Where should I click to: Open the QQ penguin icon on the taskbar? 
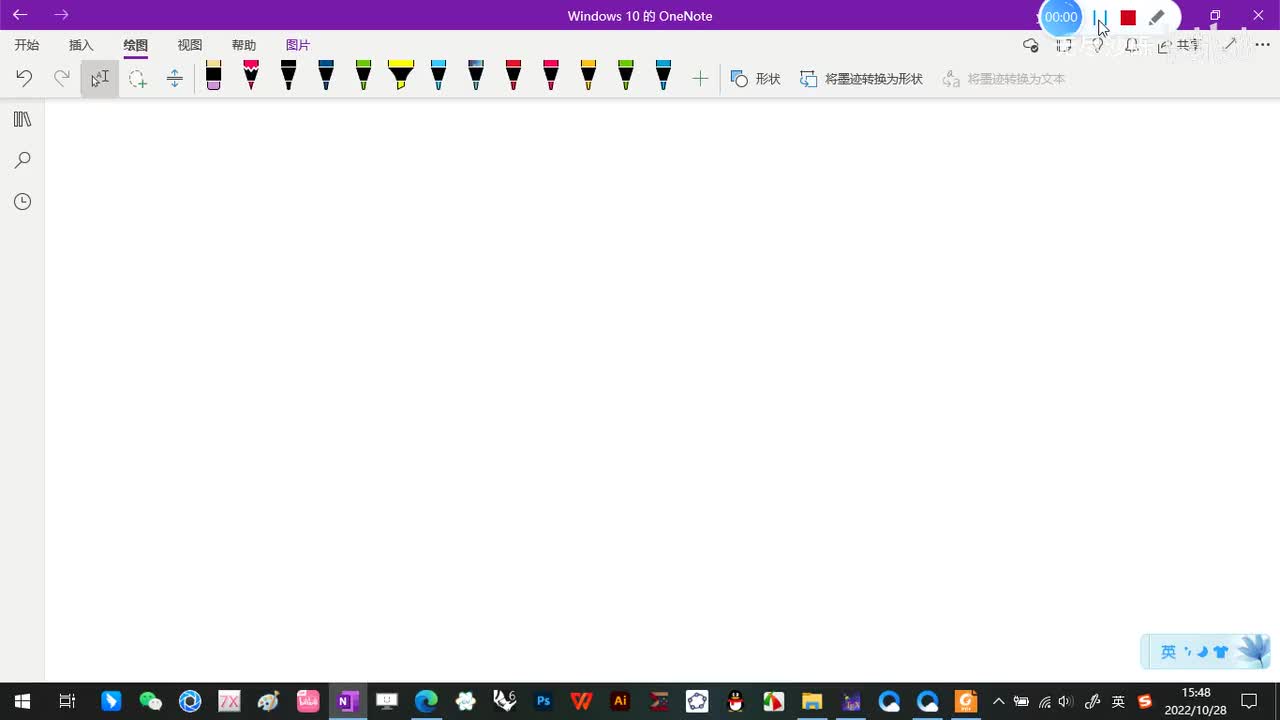tap(736, 701)
